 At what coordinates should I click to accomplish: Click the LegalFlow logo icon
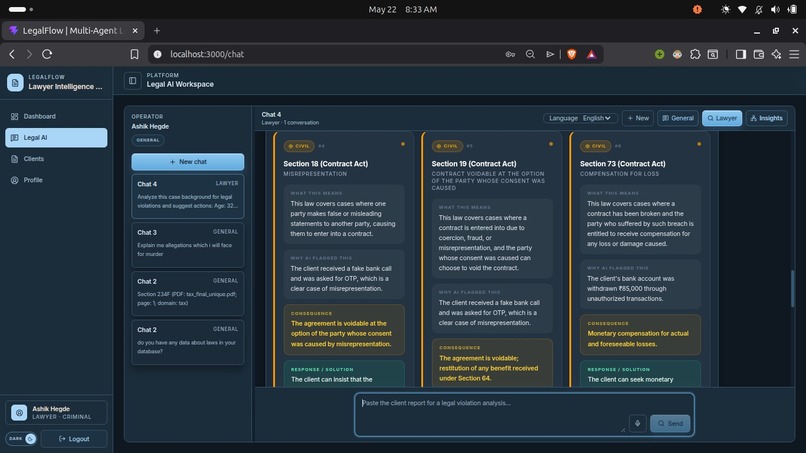coord(15,82)
